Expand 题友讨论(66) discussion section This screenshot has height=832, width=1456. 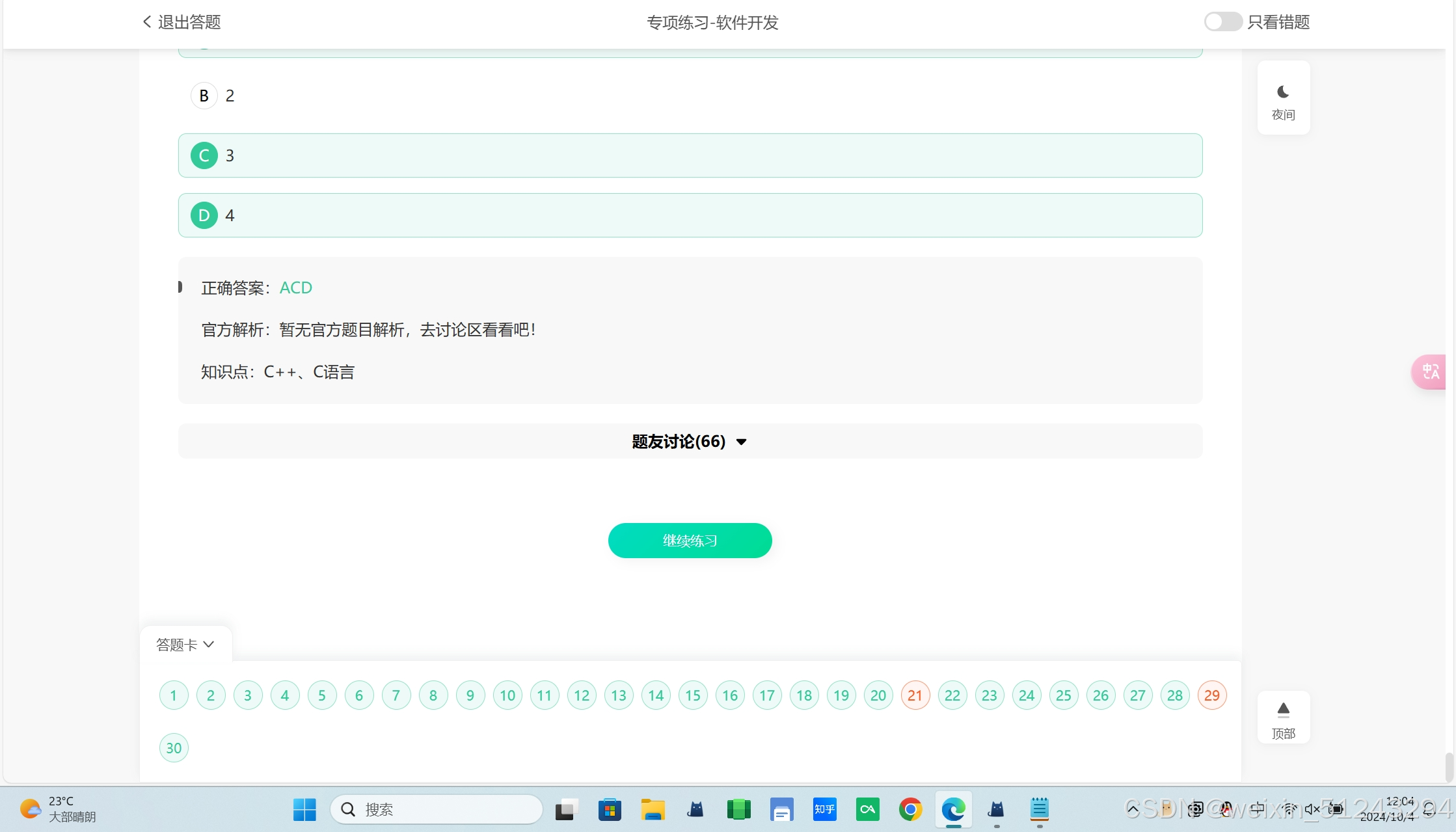[690, 442]
